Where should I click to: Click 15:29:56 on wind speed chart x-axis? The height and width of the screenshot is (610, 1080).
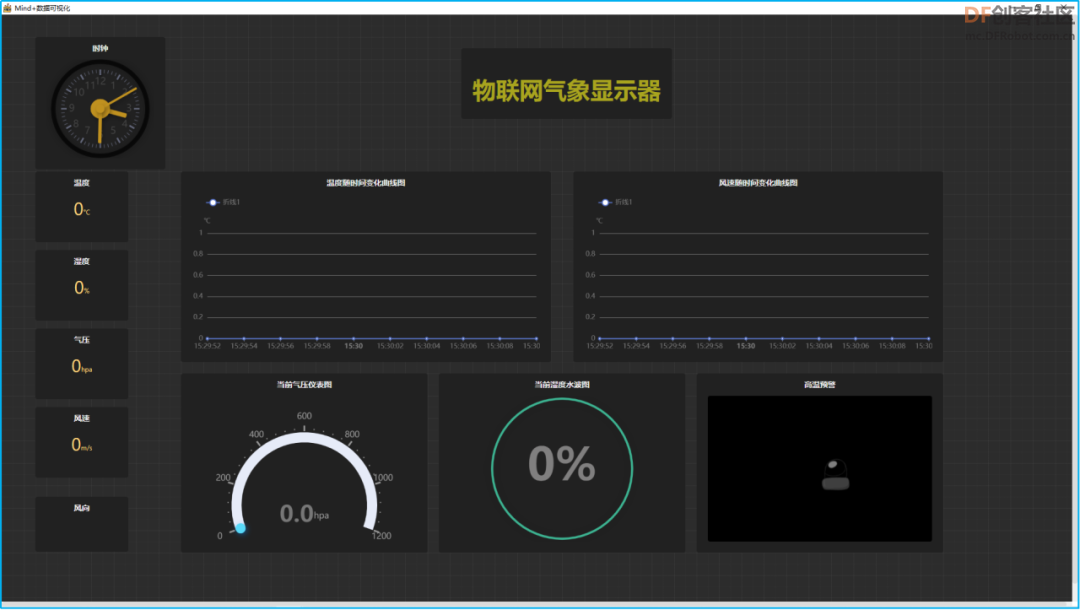tap(672, 346)
